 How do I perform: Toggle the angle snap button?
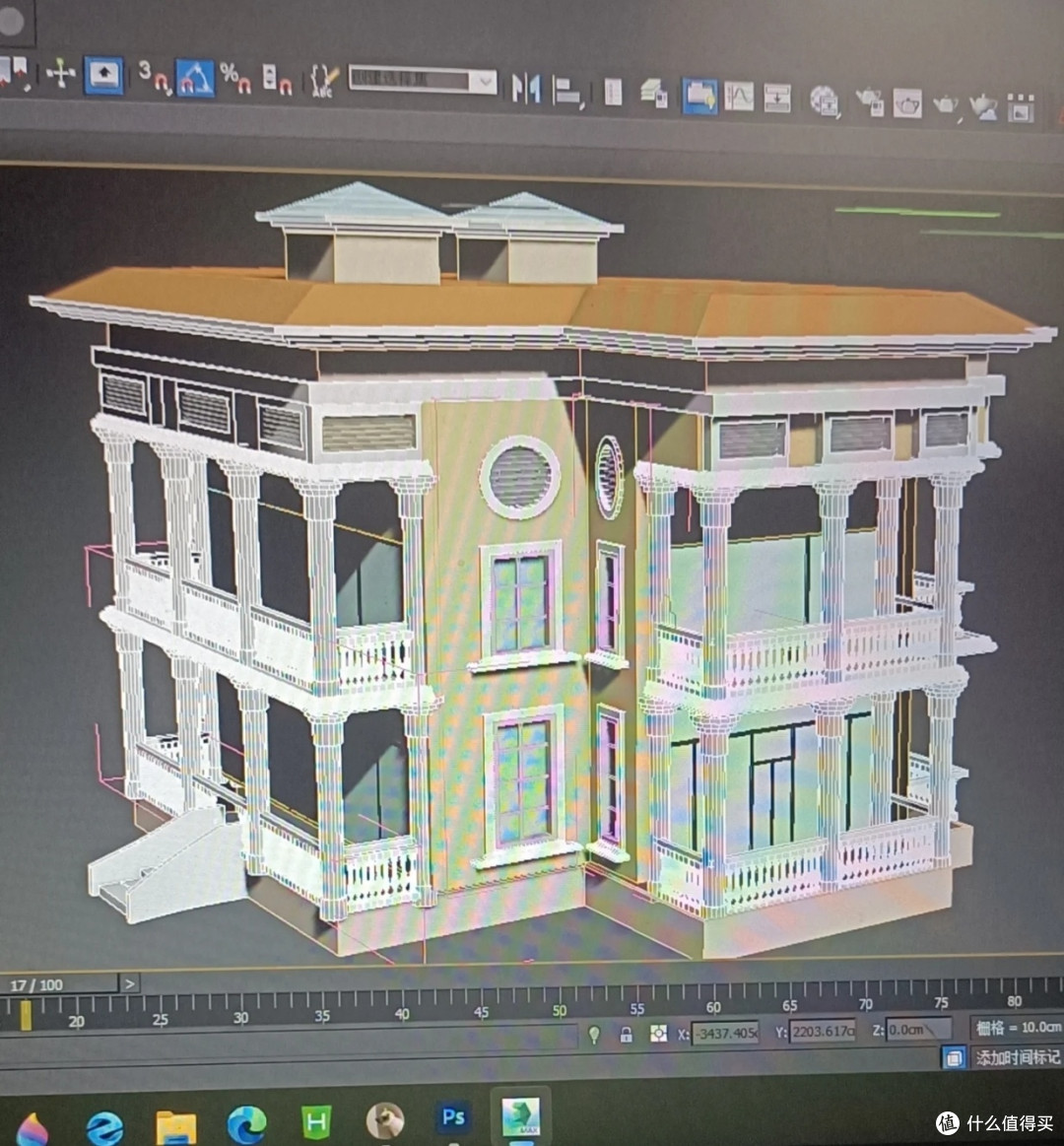click(195, 78)
